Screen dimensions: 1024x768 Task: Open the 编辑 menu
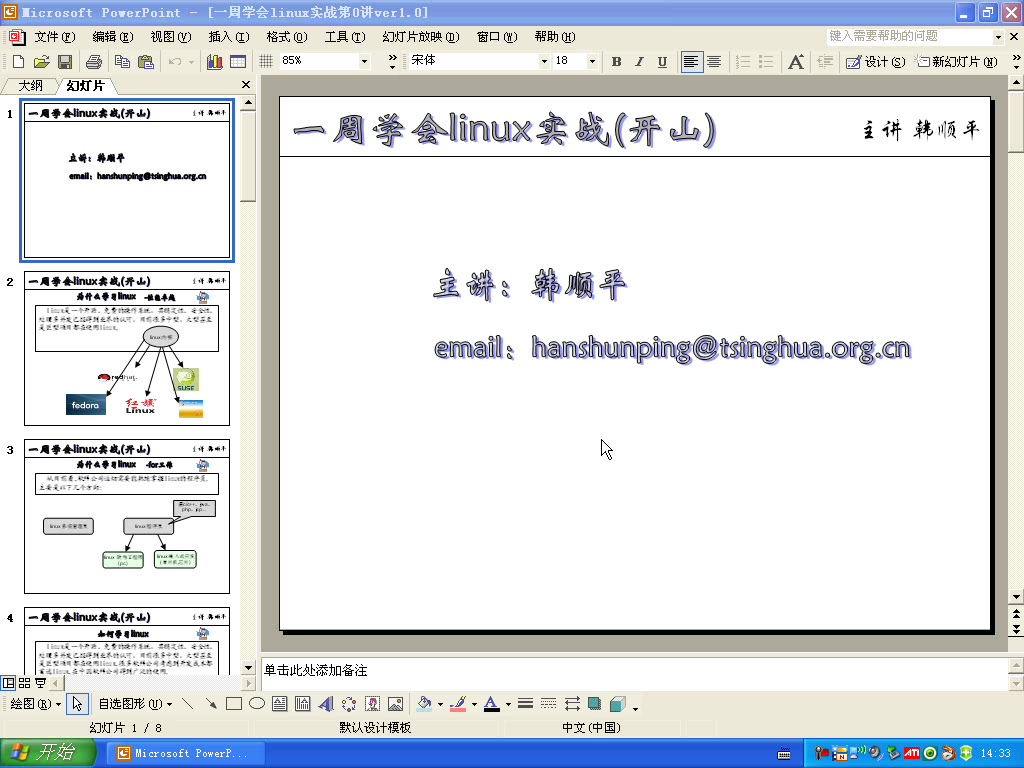point(113,37)
